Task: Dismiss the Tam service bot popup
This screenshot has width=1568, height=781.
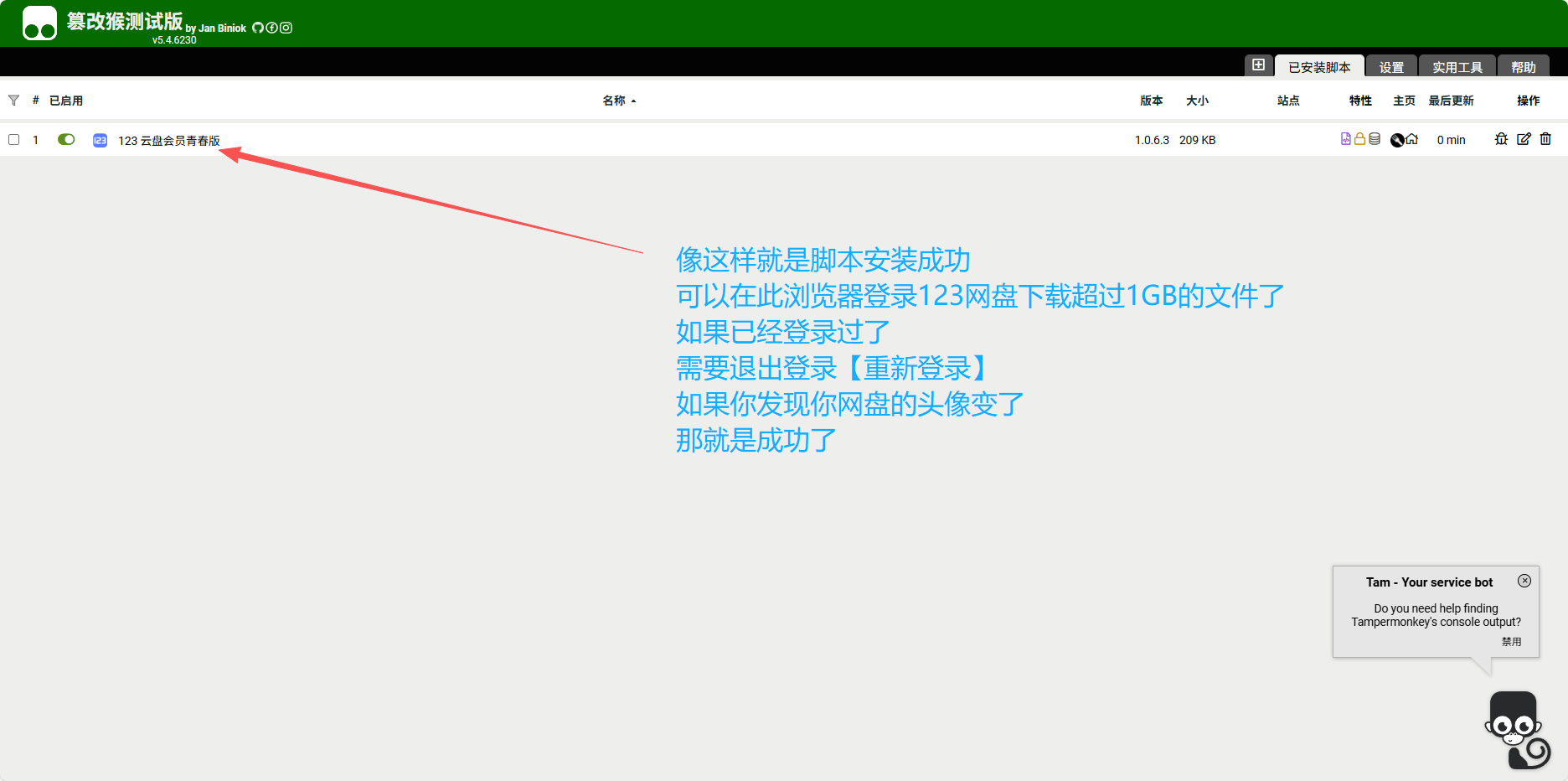Action: 1525,581
